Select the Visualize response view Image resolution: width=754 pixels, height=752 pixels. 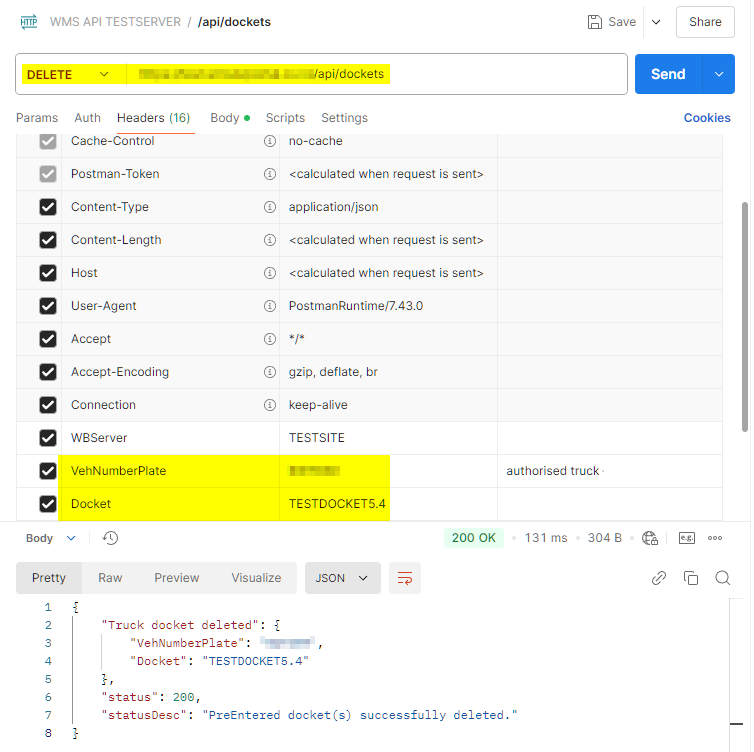(256, 578)
